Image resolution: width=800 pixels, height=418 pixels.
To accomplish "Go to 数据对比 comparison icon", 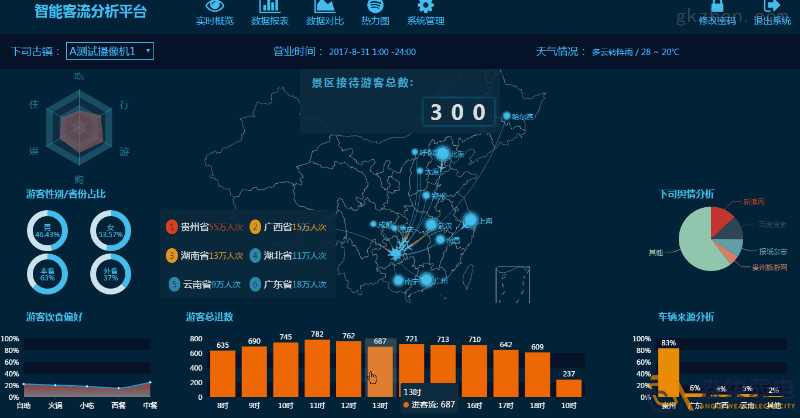I will pyautogui.click(x=324, y=7).
